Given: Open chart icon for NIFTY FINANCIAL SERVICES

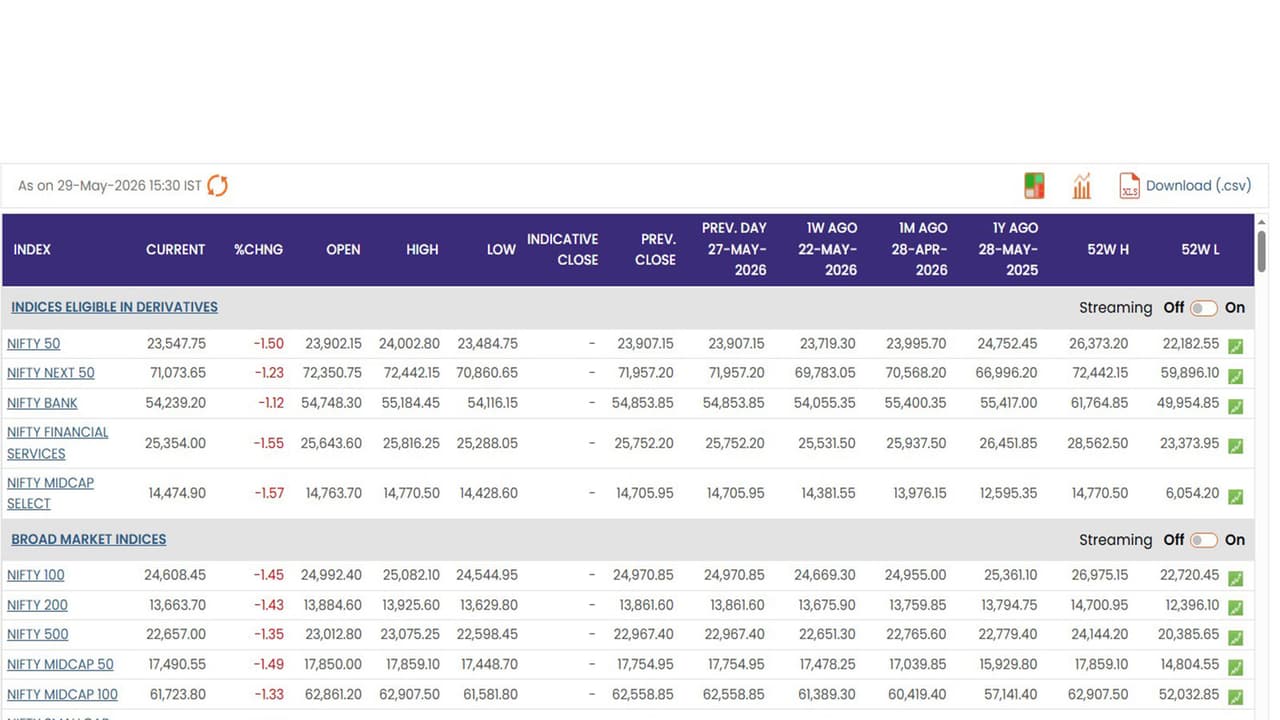Looking at the screenshot, I should point(1236,446).
